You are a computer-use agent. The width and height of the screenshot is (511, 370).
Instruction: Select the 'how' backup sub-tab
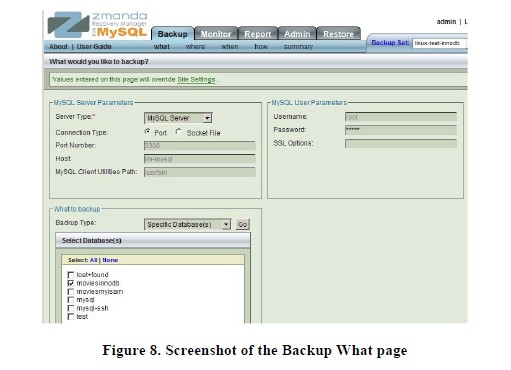(x=261, y=47)
